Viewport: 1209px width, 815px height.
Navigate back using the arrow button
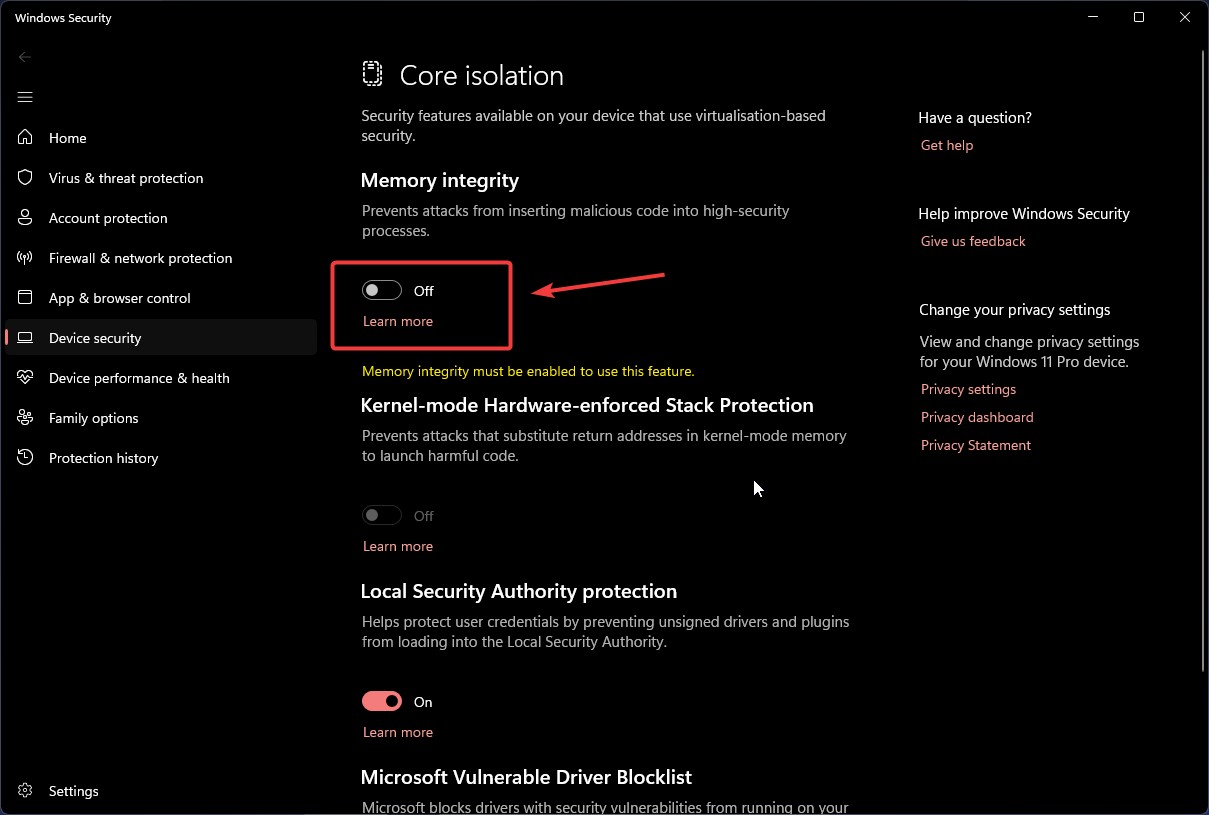coord(24,57)
